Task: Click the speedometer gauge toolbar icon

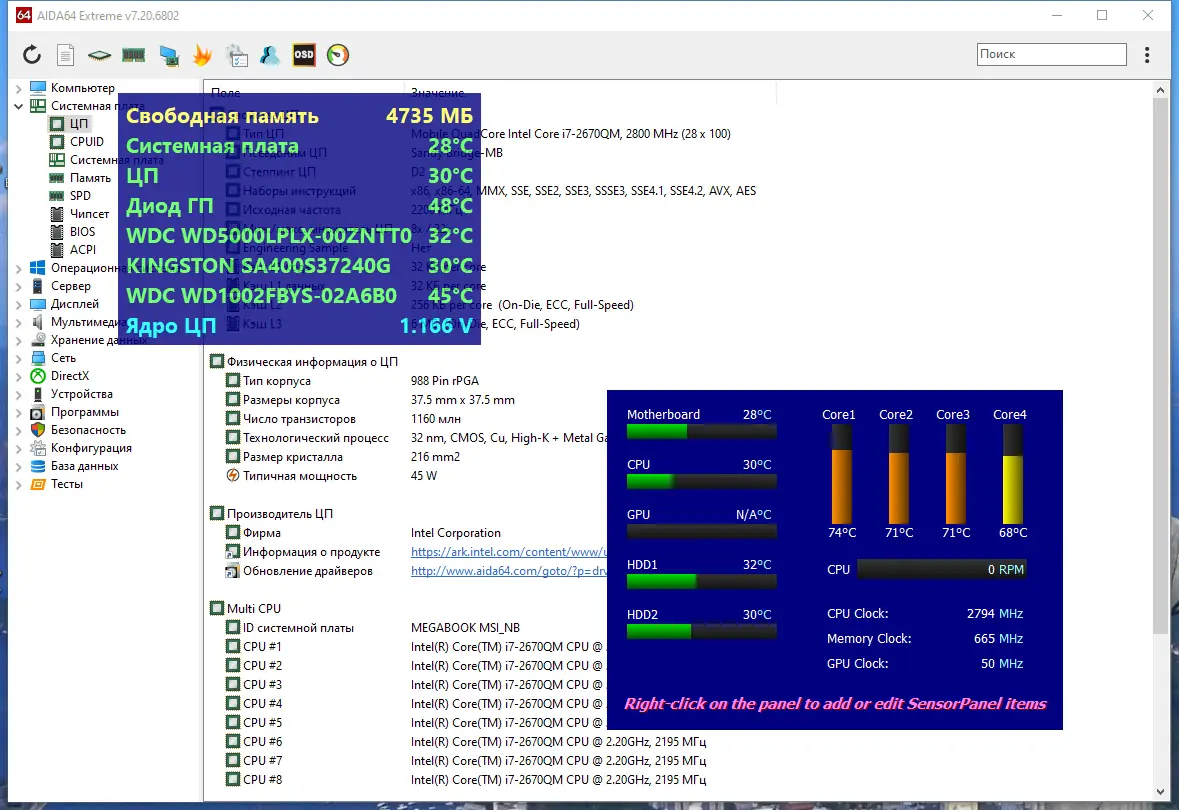Action: (x=338, y=55)
